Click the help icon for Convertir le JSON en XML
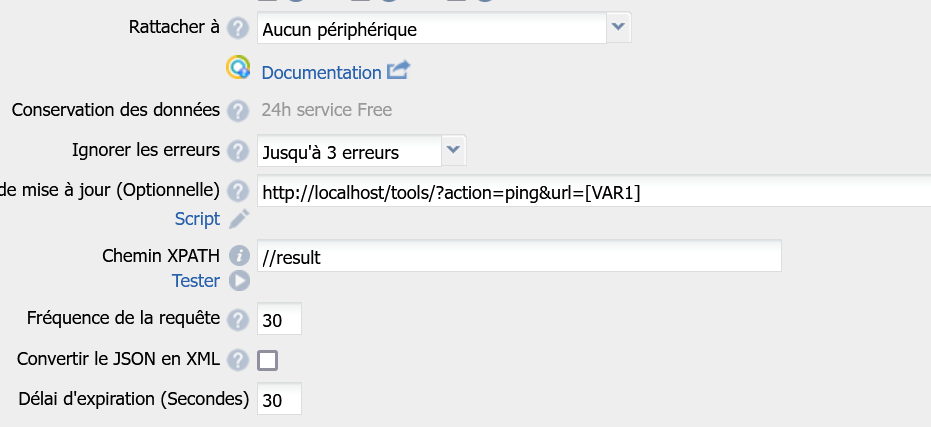The image size is (931, 427). pos(238,360)
